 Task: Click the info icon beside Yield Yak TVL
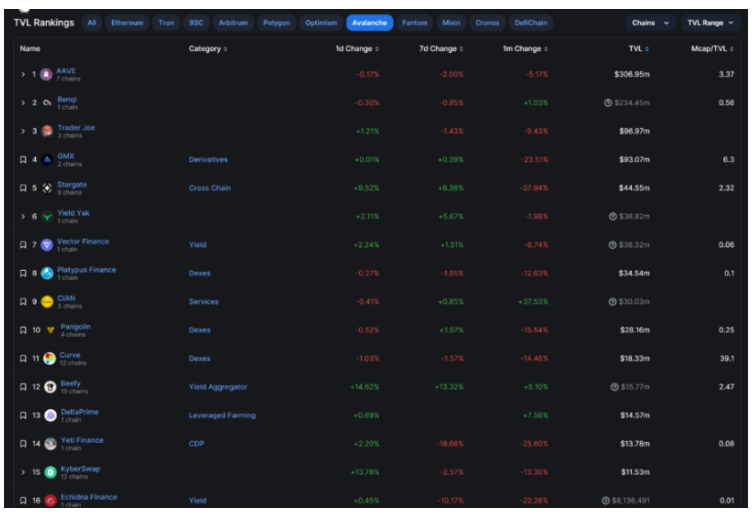click(613, 217)
